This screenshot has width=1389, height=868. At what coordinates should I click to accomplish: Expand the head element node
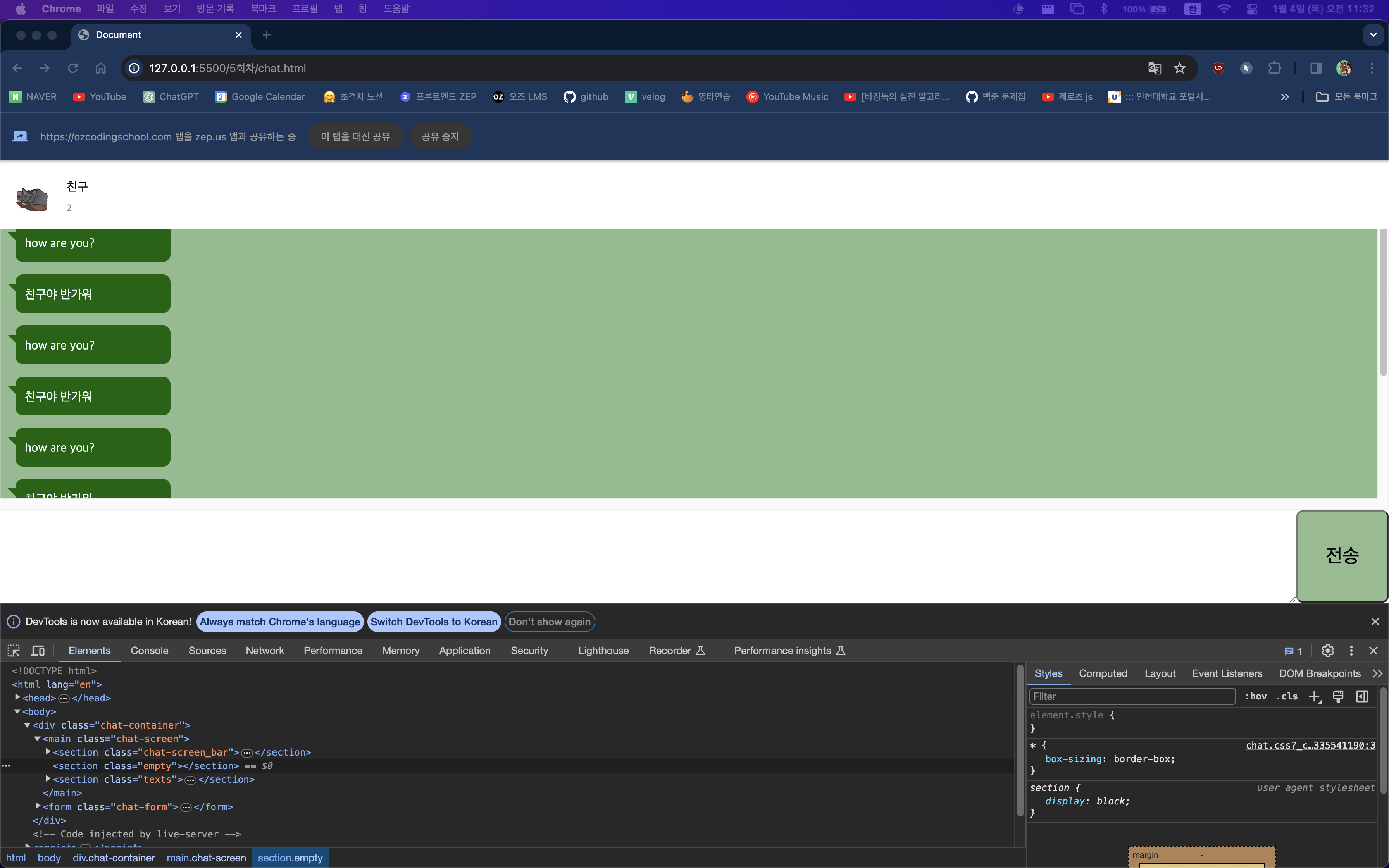pos(18,697)
